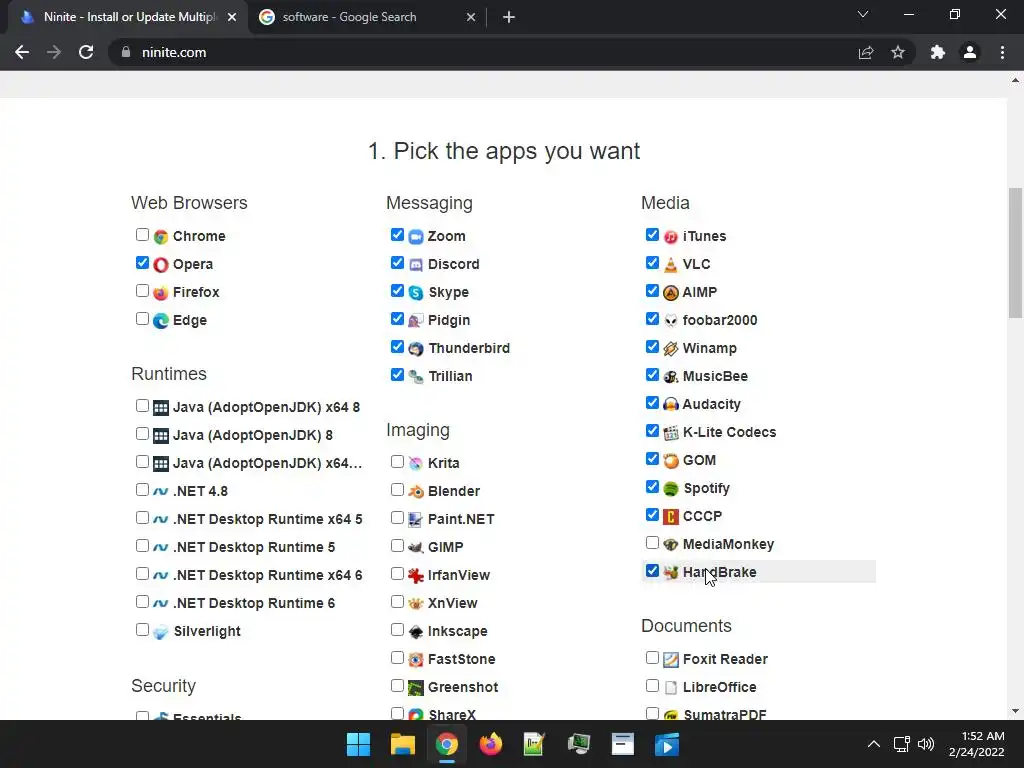Click the Zoom app icon
Image resolution: width=1024 pixels, height=768 pixels.
(x=416, y=236)
